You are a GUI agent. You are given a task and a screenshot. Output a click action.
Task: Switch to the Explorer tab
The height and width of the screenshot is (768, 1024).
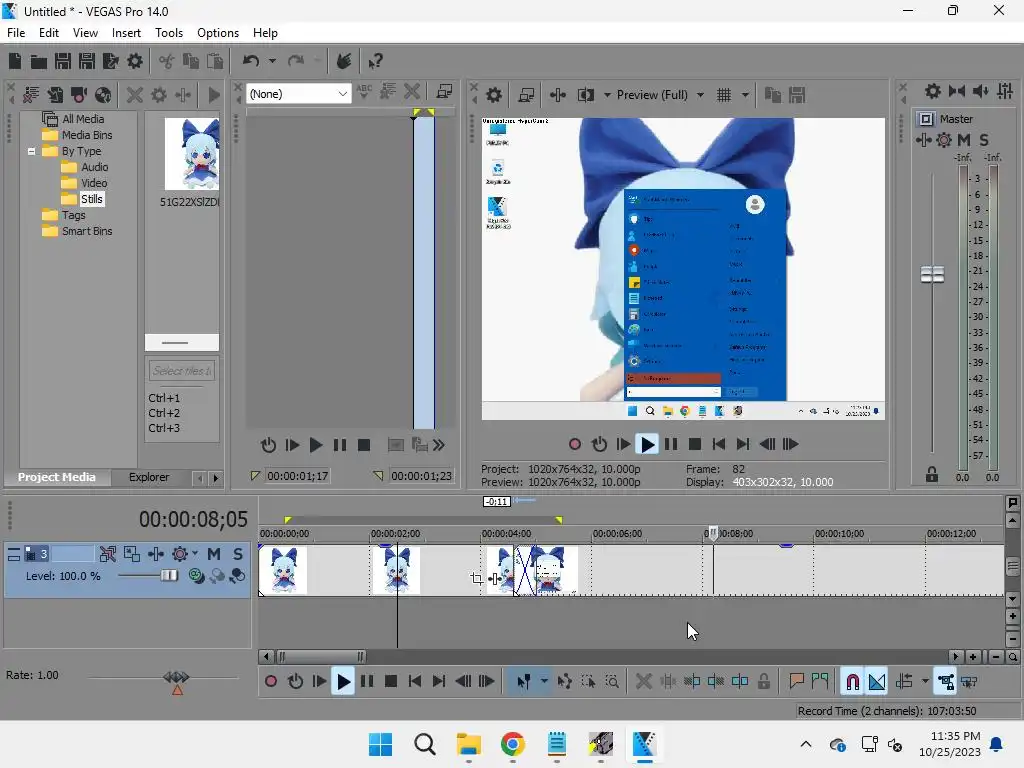(149, 477)
